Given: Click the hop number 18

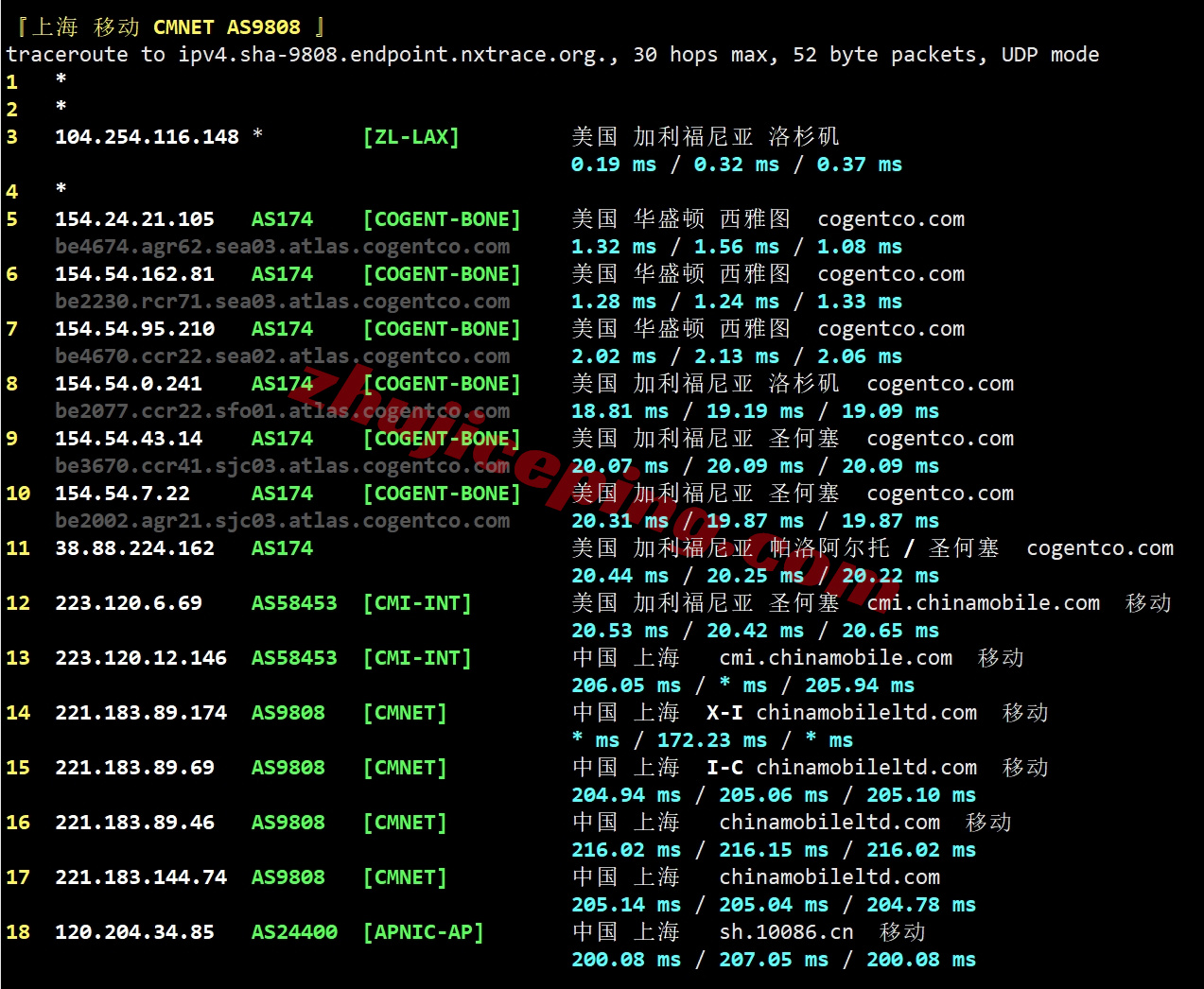Looking at the screenshot, I should tap(18, 932).
